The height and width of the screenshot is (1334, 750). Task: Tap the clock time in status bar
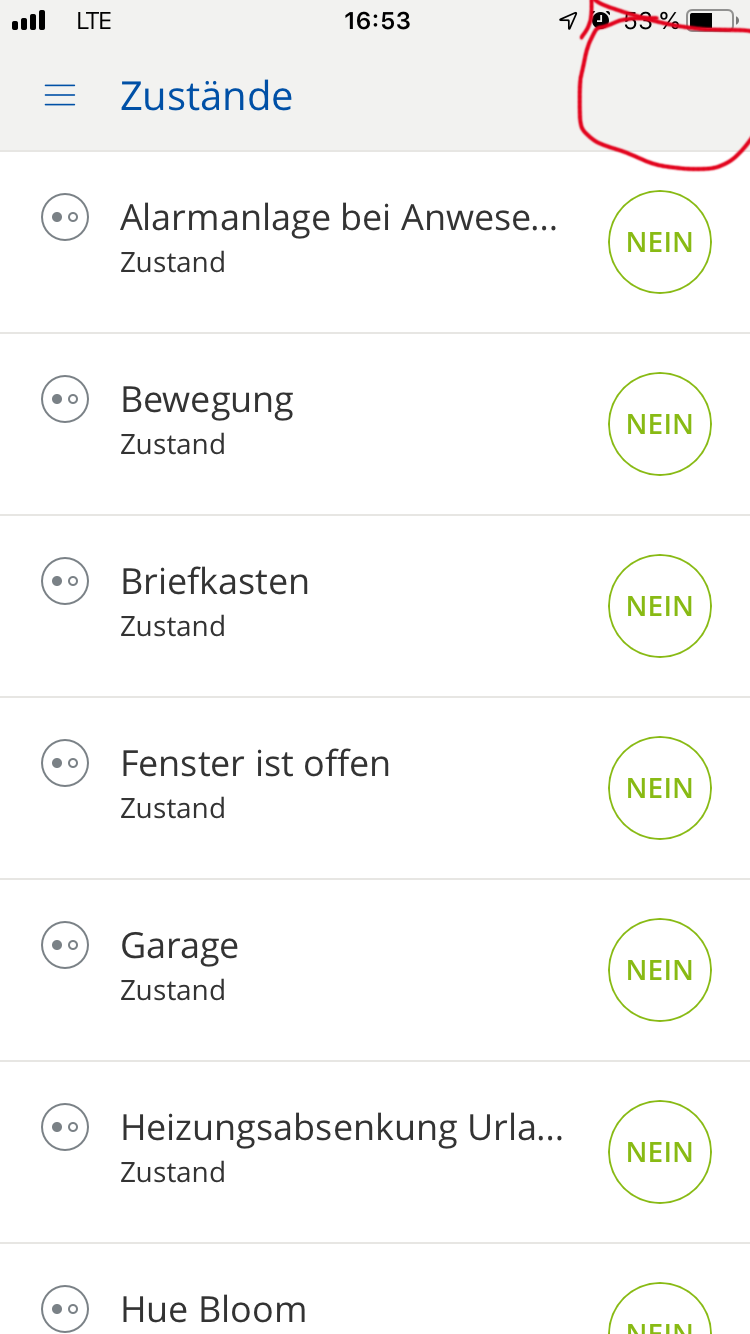[377, 21]
